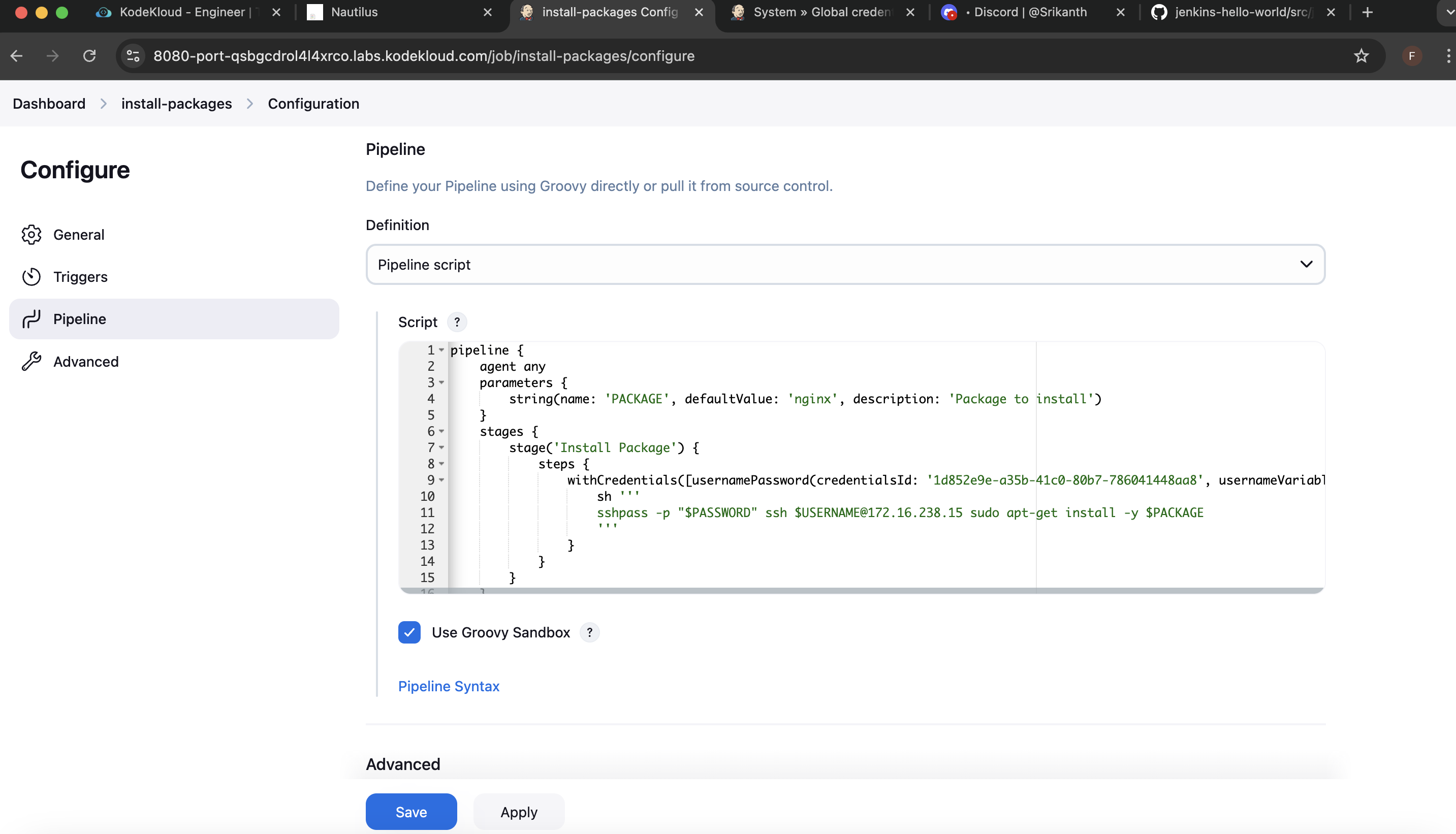The image size is (1456, 834).
Task: Open new browser tab with plus icon
Action: pos(1368,12)
